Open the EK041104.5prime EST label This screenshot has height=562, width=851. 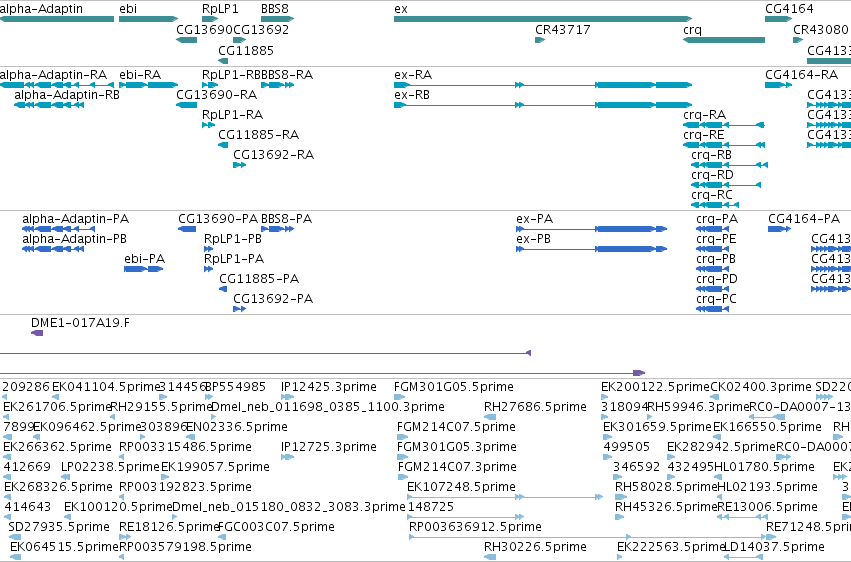pyautogui.click(x=106, y=387)
